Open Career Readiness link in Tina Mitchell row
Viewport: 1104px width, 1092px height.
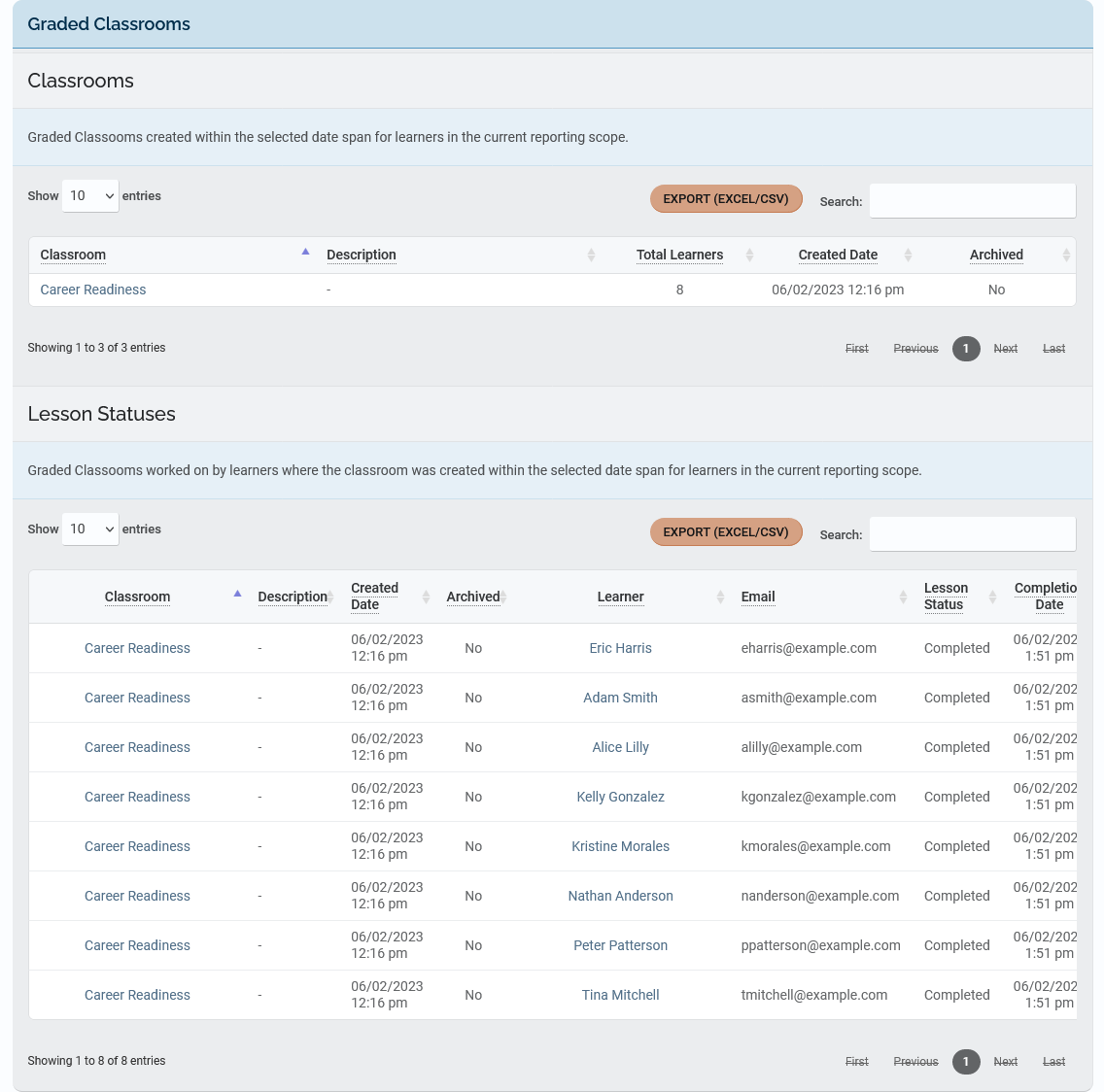[x=137, y=994]
